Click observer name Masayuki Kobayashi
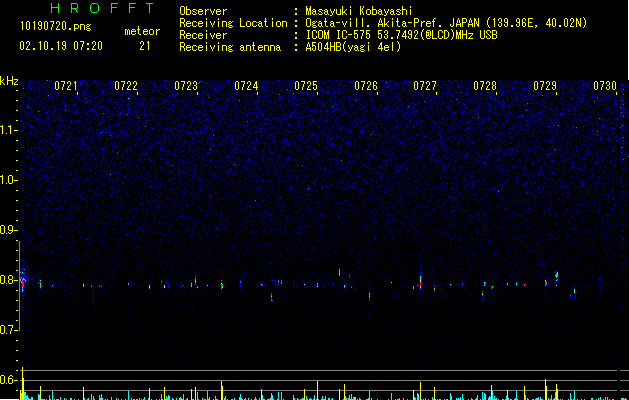Image resolution: width=629 pixels, height=400 pixels. pos(359,11)
